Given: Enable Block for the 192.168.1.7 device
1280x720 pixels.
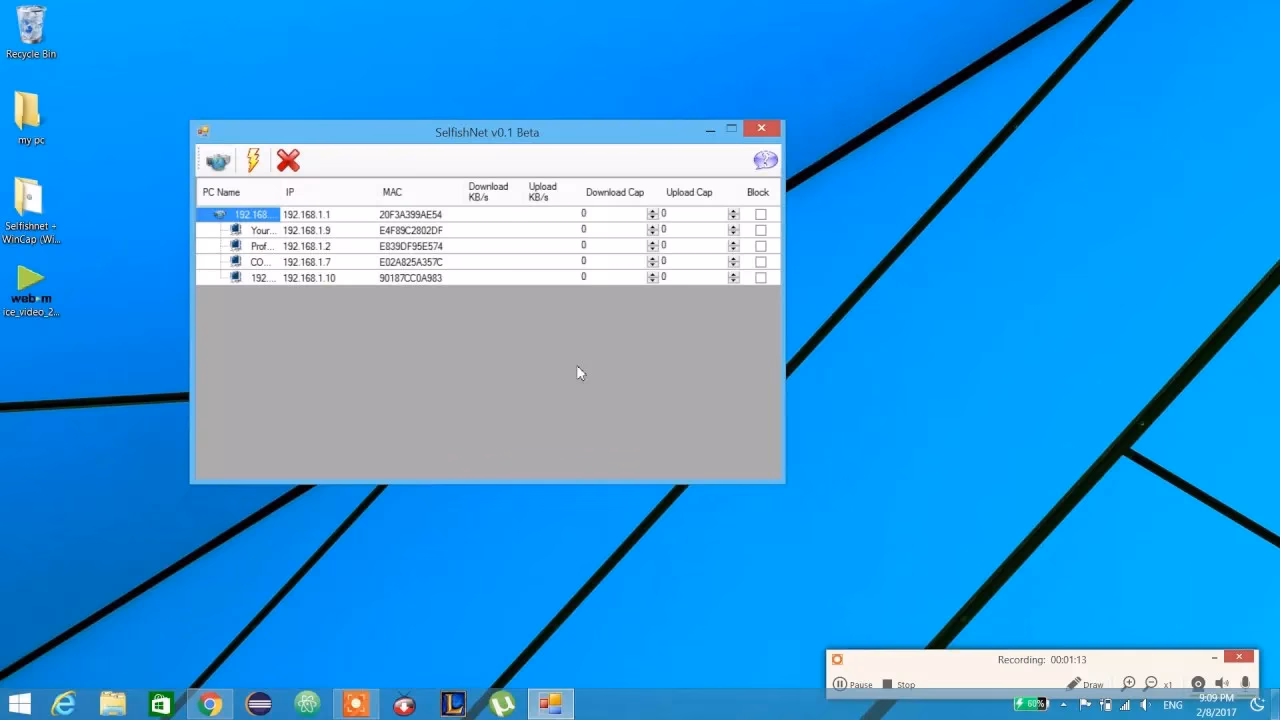Looking at the screenshot, I should click(761, 262).
